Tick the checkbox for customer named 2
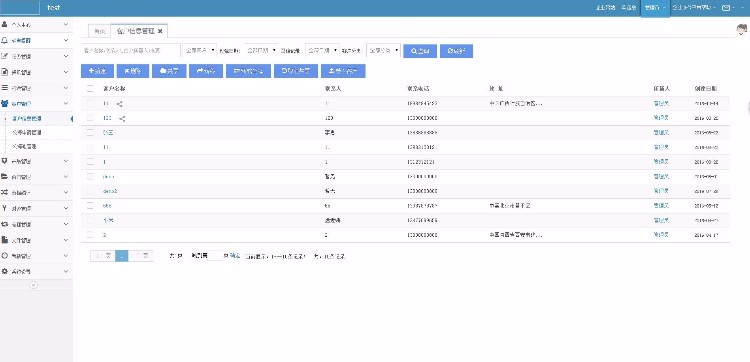This screenshot has width=750, height=362. coord(90,235)
